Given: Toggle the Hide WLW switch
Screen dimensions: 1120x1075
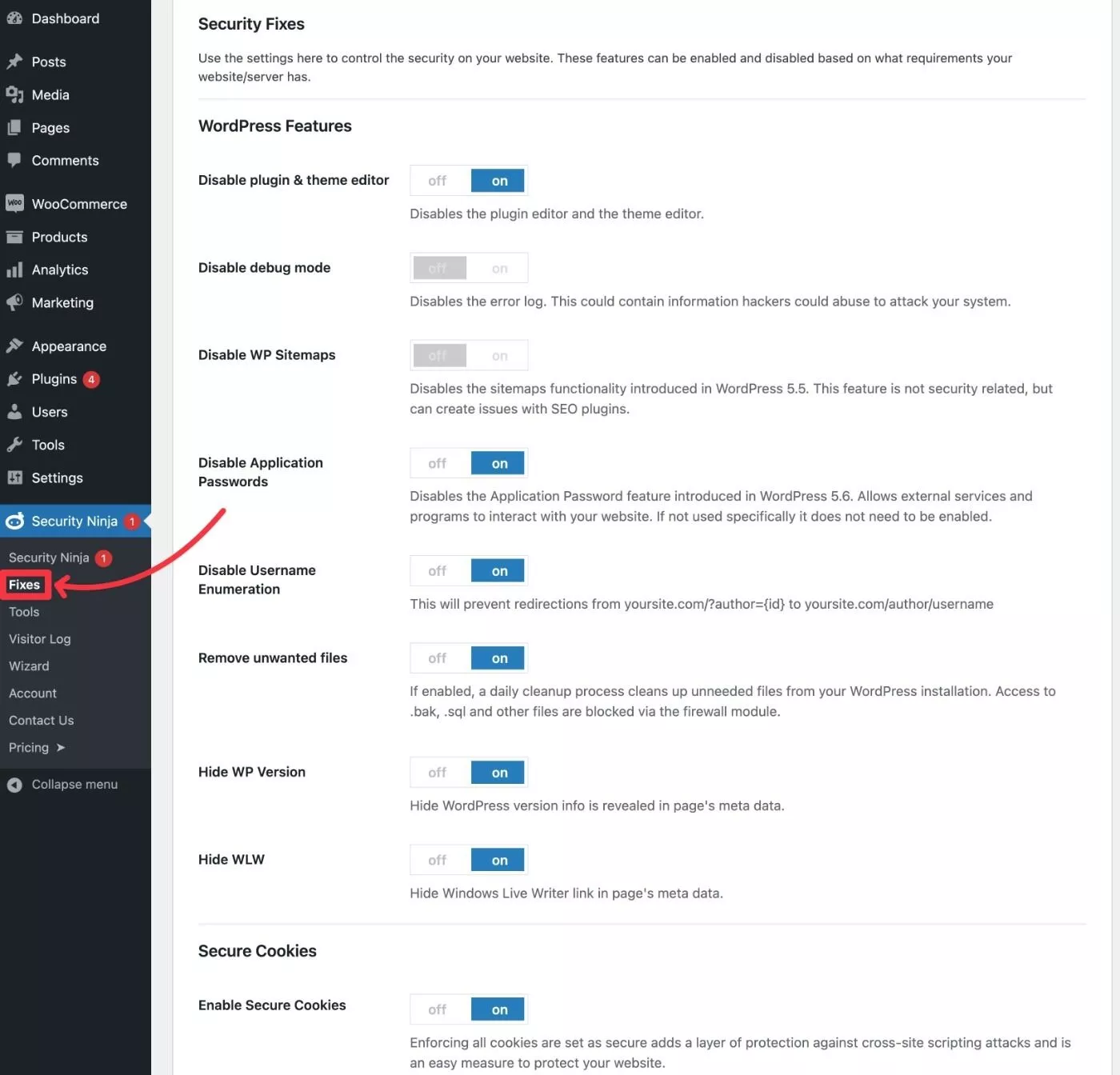Looking at the screenshot, I should (469, 860).
